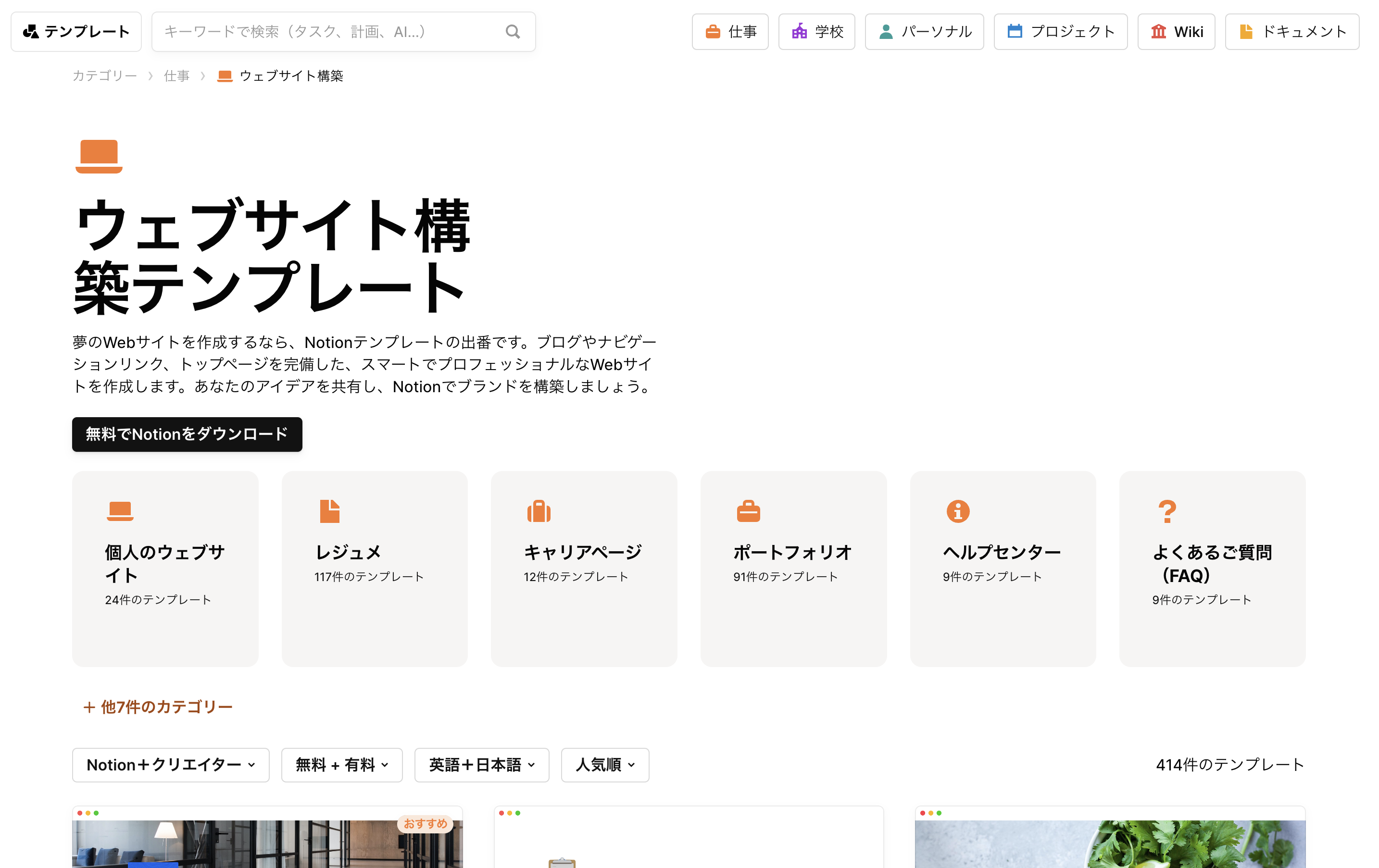Open the レジュメ category title

tap(348, 553)
